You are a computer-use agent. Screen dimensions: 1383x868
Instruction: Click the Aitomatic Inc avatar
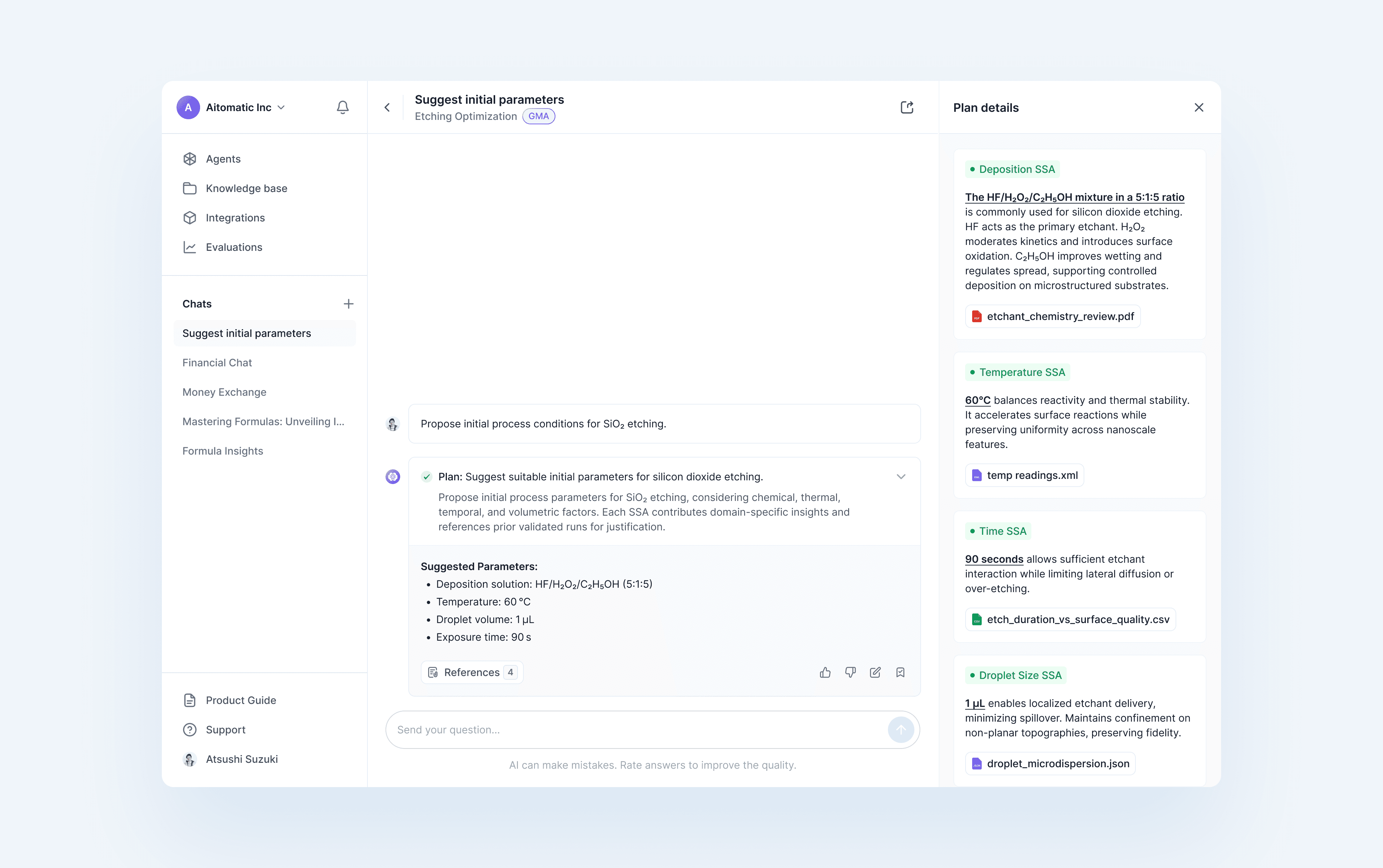tap(188, 107)
